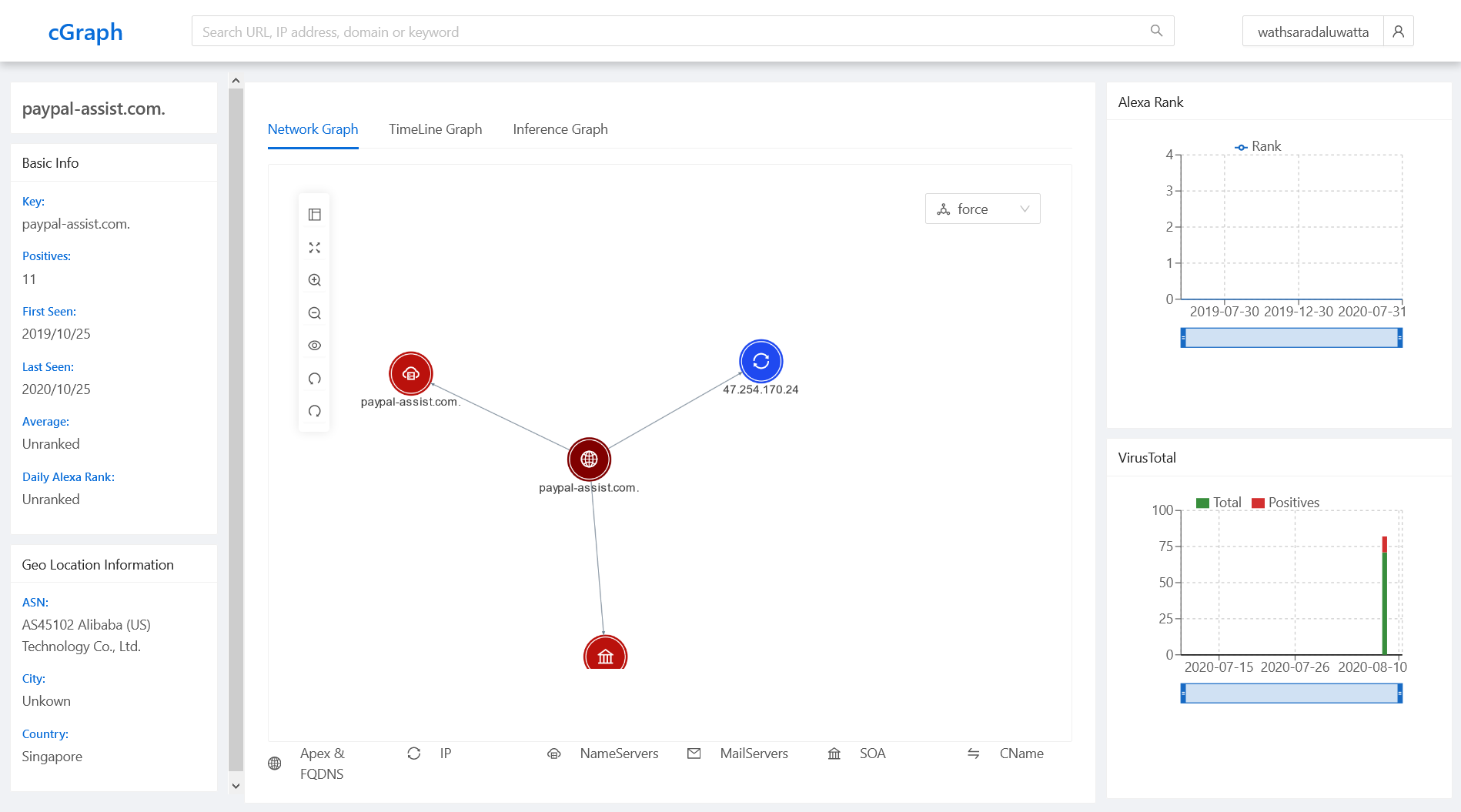Open the force layout dropdown
The height and width of the screenshot is (812, 1461).
982,209
